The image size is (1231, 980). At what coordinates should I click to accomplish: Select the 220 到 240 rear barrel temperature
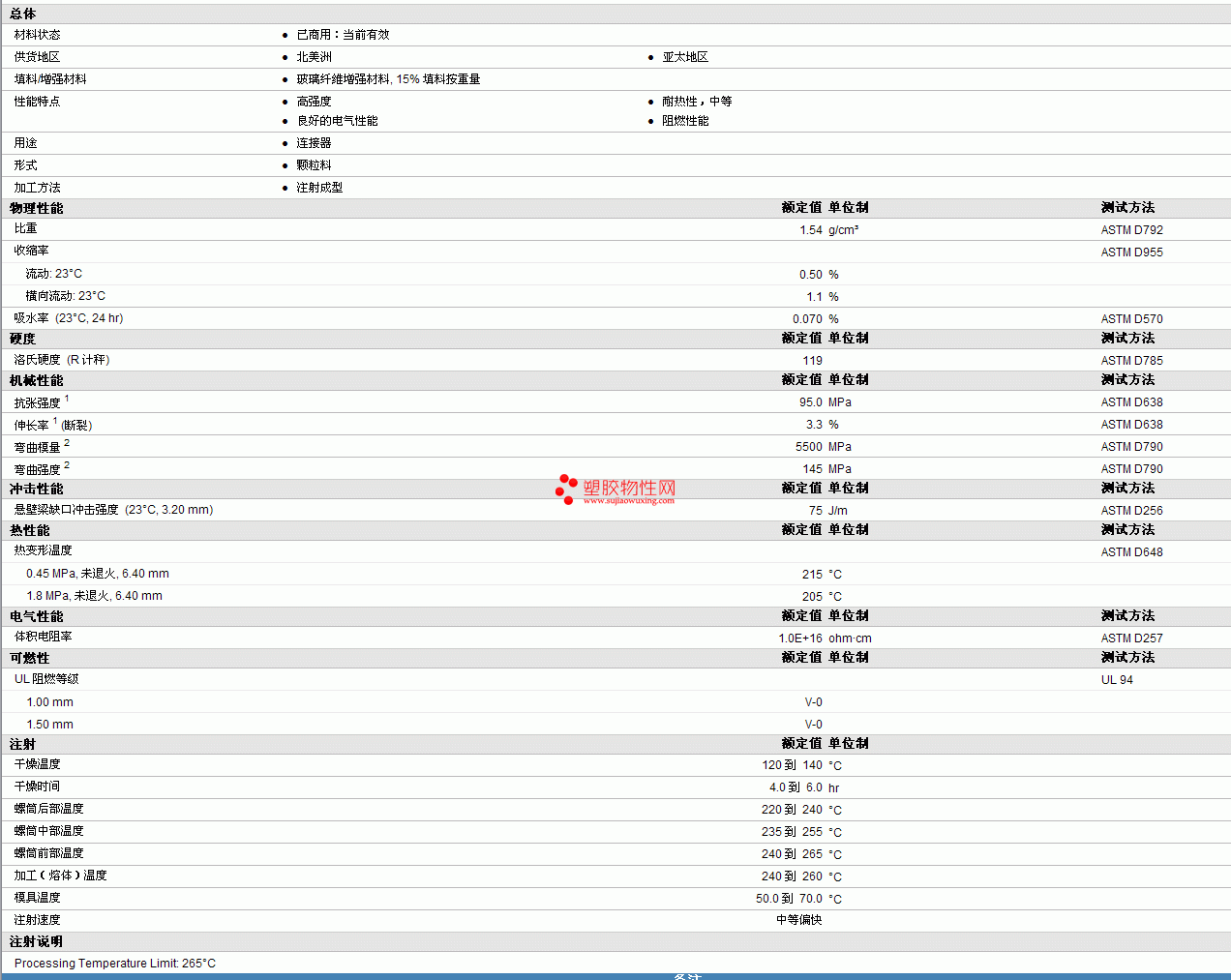(x=792, y=810)
